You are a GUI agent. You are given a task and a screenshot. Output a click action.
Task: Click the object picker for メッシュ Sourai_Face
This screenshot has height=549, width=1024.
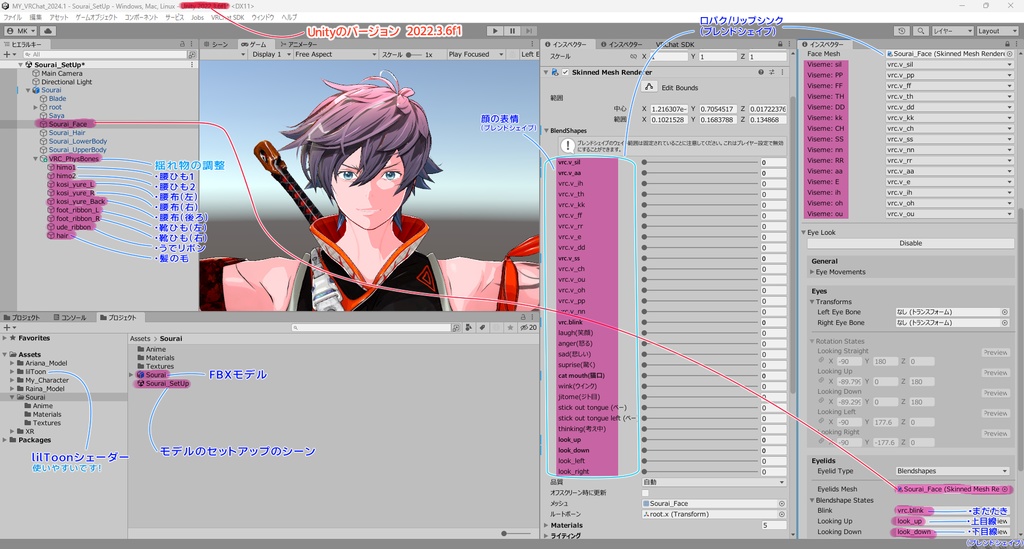(x=782, y=504)
